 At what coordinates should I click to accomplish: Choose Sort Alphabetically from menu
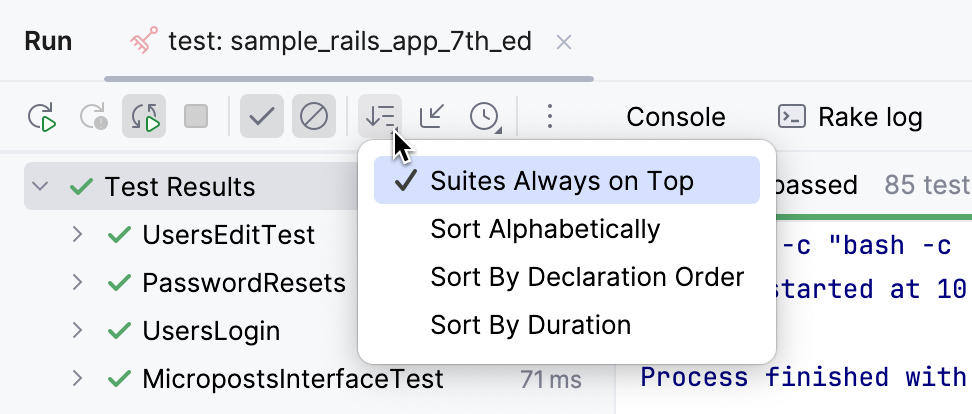click(x=545, y=229)
